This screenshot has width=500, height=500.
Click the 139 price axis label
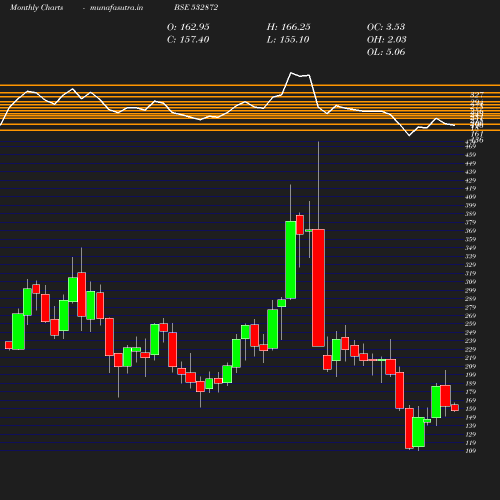(470, 426)
